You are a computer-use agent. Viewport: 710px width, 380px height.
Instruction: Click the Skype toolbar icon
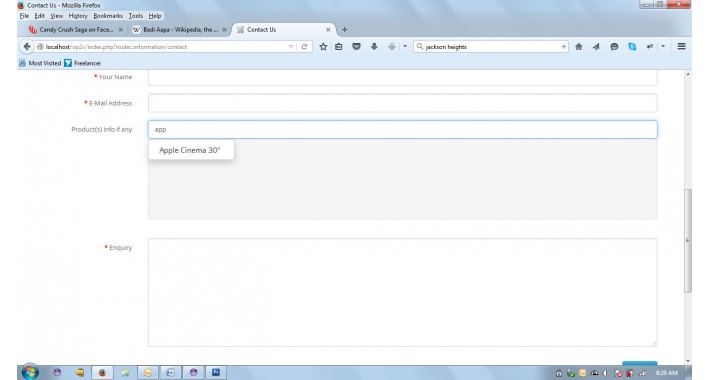(632, 47)
